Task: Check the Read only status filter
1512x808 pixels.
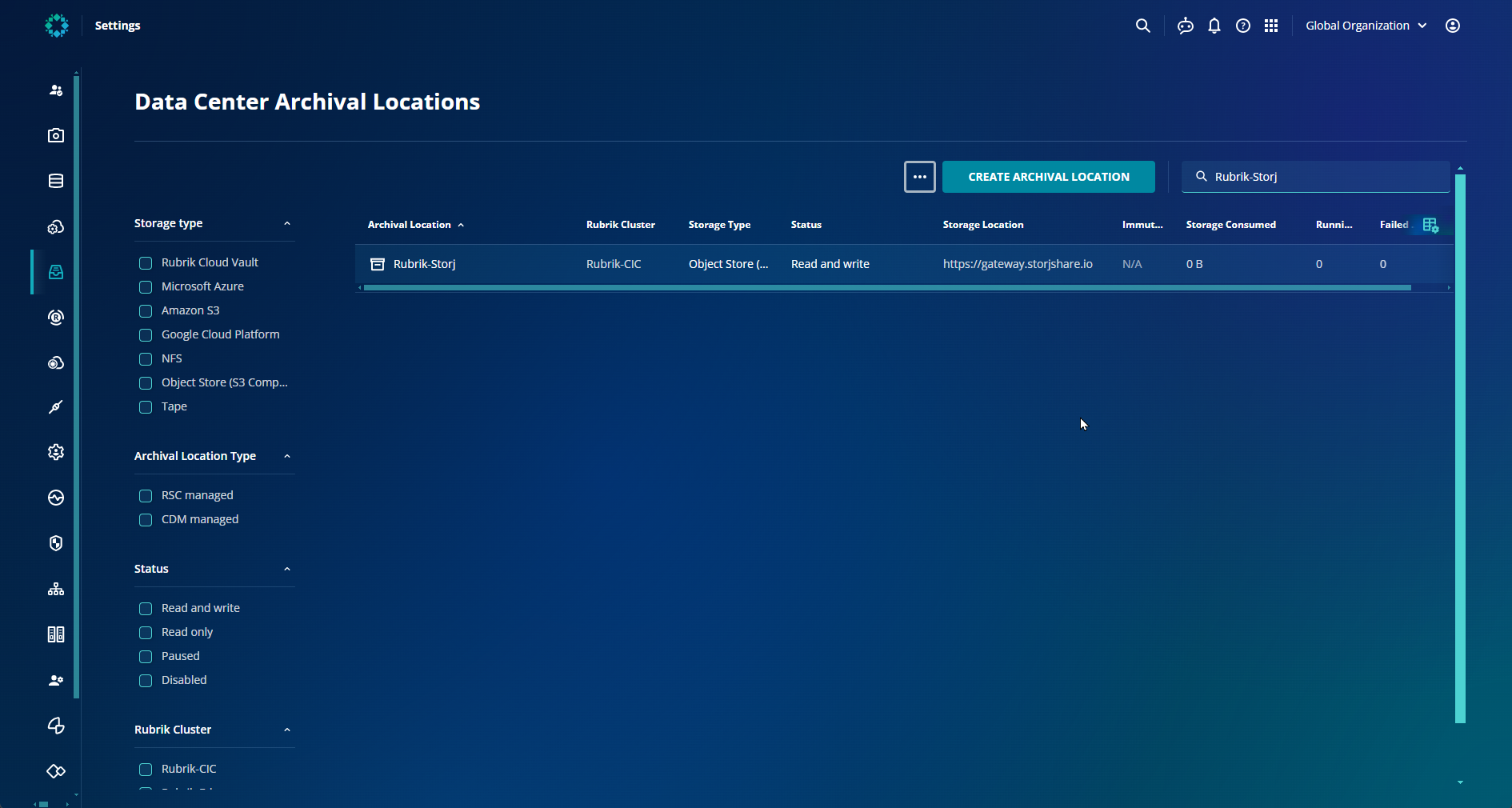Action: [x=146, y=633]
